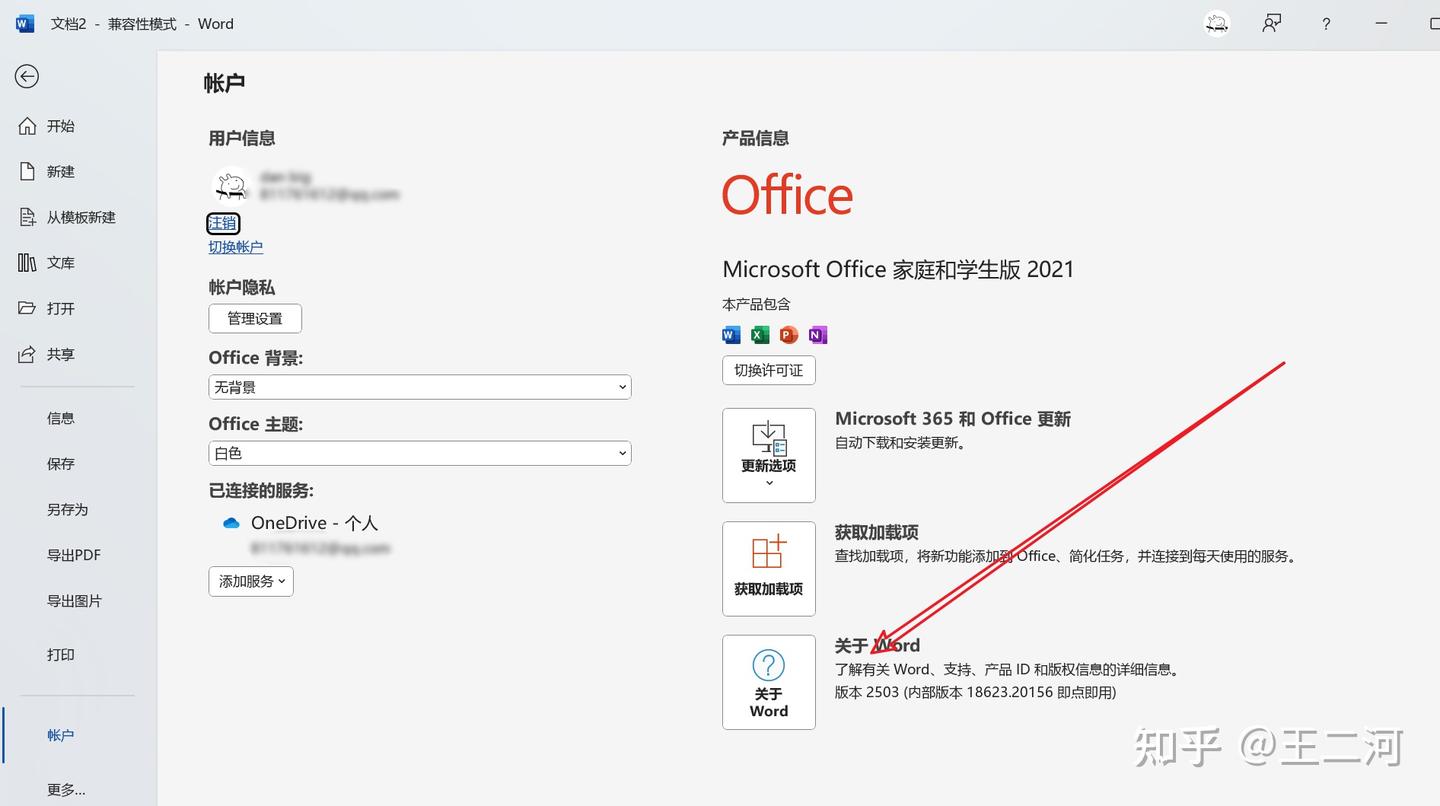
Task: Click the Excel product icon
Action: coord(760,335)
